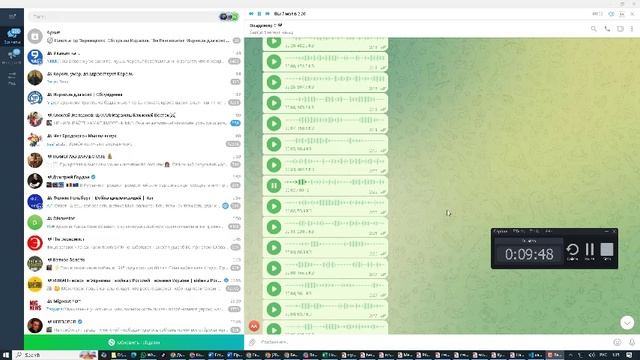The height and width of the screenshot is (360, 640).
Task: Open the Windows notification center
Action: point(629,355)
